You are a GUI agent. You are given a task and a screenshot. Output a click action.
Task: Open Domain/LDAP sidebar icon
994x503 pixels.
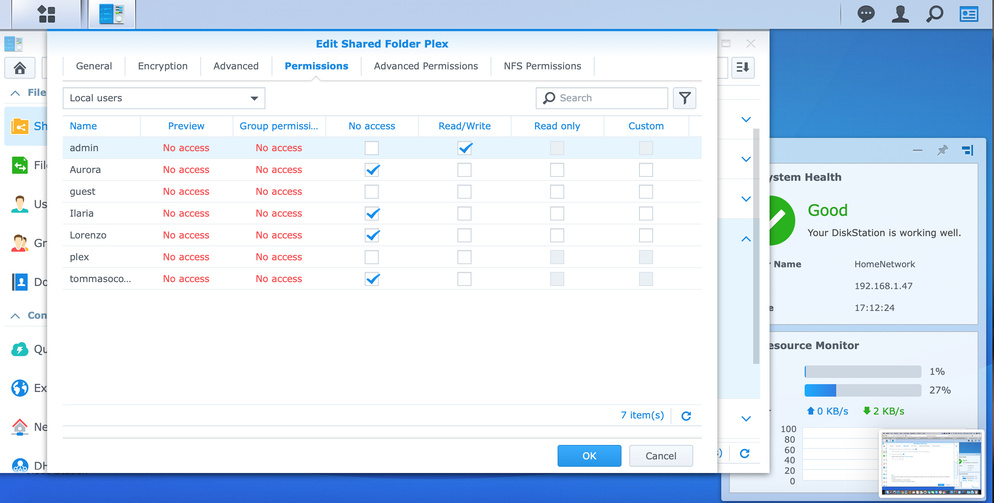pyautogui.click(x=20, y=282)
